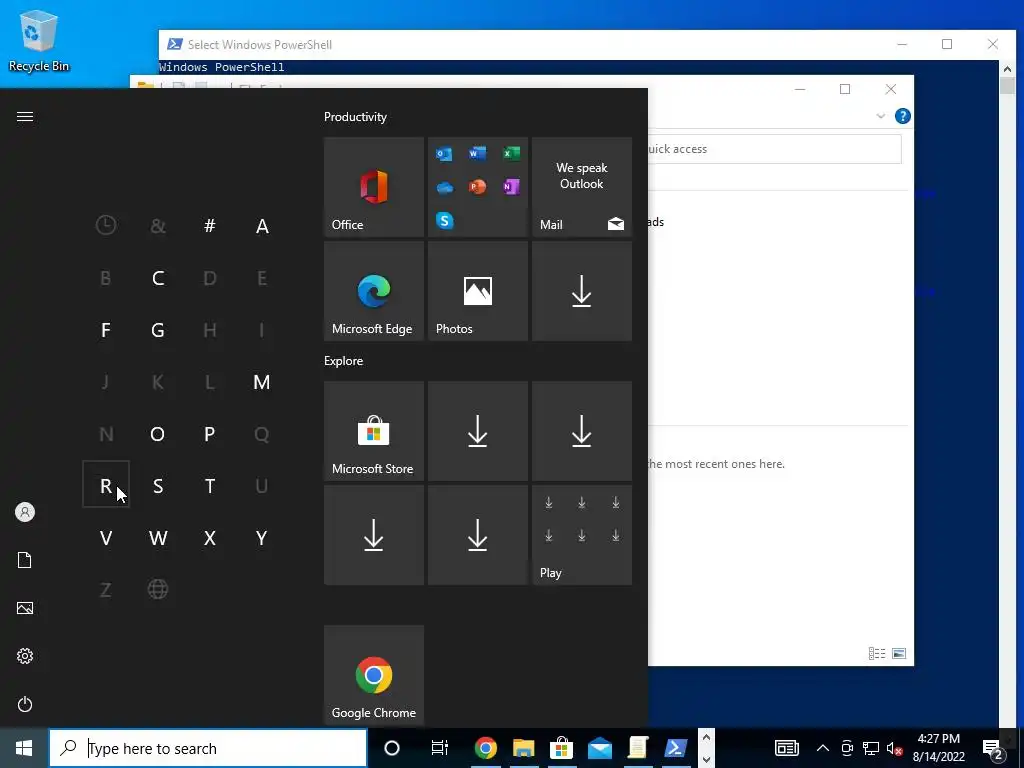This screenshot has width=1024, height=768.
Task: Click the PowerShell scrollbar up arrow
Action: coord(1007,69)
